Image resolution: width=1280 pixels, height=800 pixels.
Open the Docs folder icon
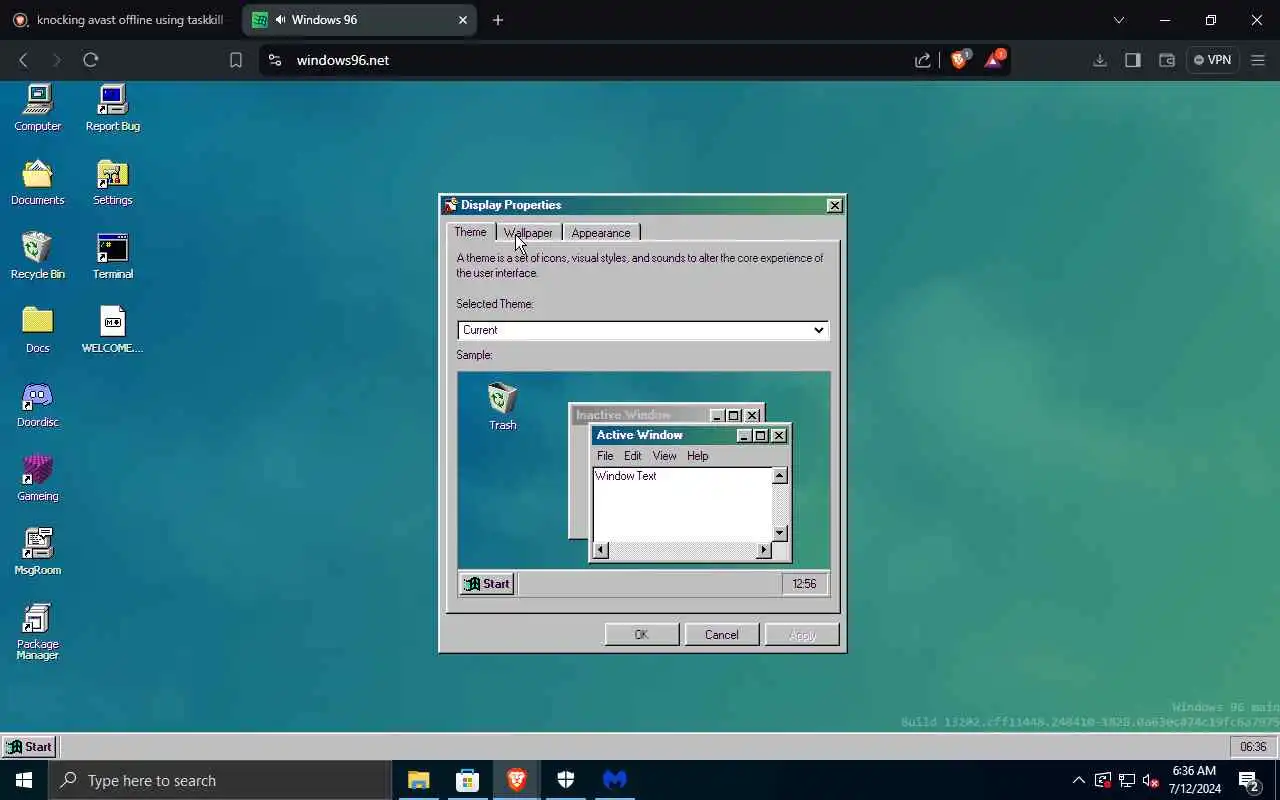[x=37, y=330]
